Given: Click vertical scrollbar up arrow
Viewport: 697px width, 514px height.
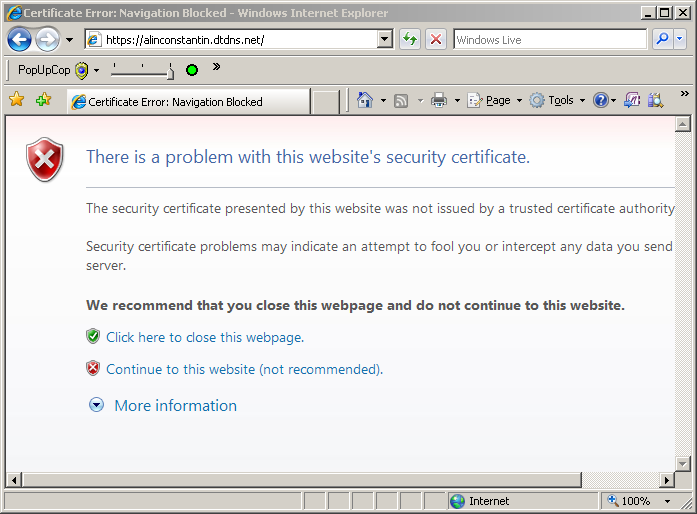Looking at the screenshot, I should pyautogui.click(x=682, y=124).
